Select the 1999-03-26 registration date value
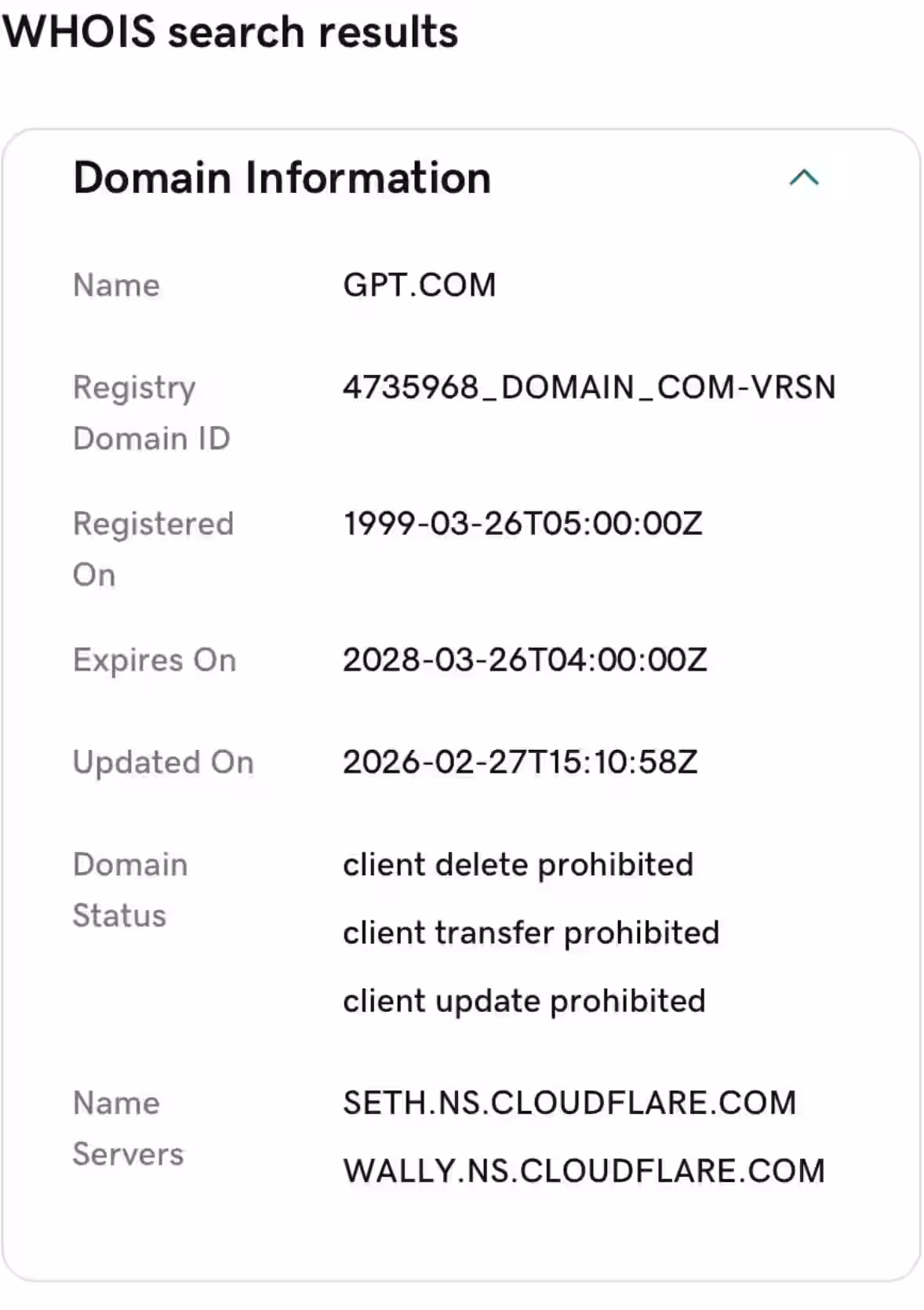This screenshot has height=1310, width=924. (x=522, y=524)
